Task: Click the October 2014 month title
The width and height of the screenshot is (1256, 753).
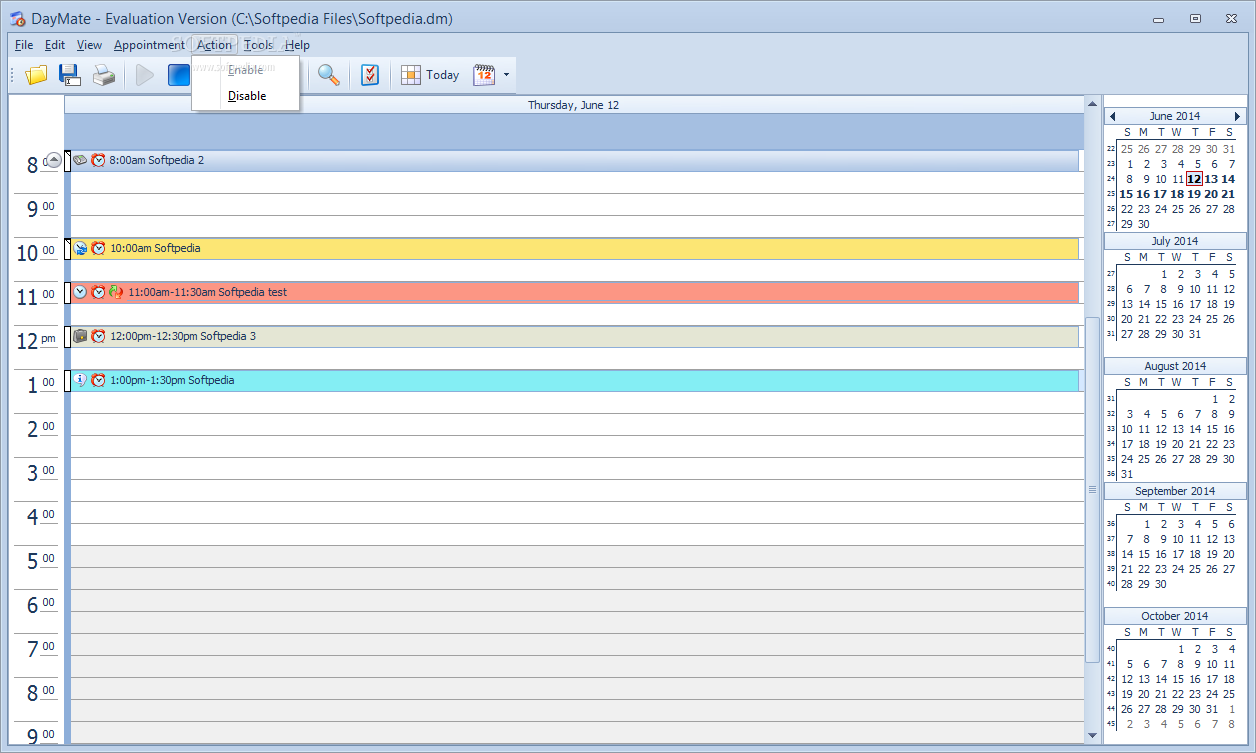Action: [x=1175, y=616]
